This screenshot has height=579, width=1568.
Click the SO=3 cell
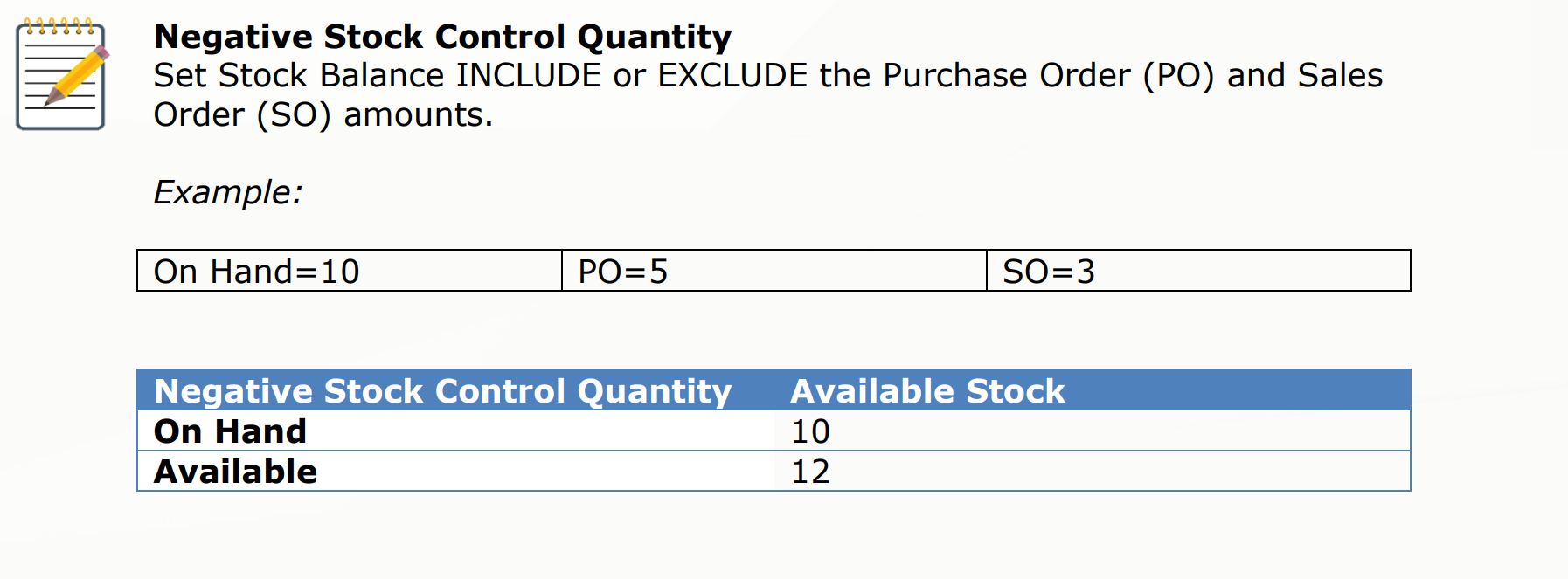tap(1198, 271)
